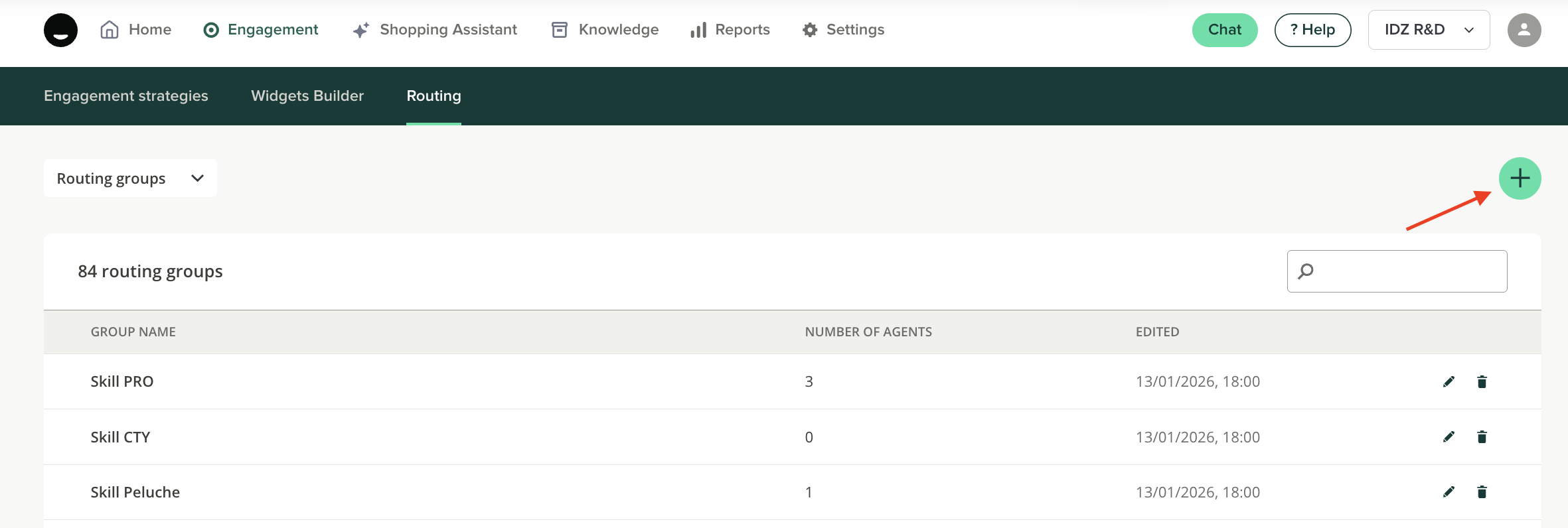
Task: Open the Knowledge section
Action: coord(605,30)
